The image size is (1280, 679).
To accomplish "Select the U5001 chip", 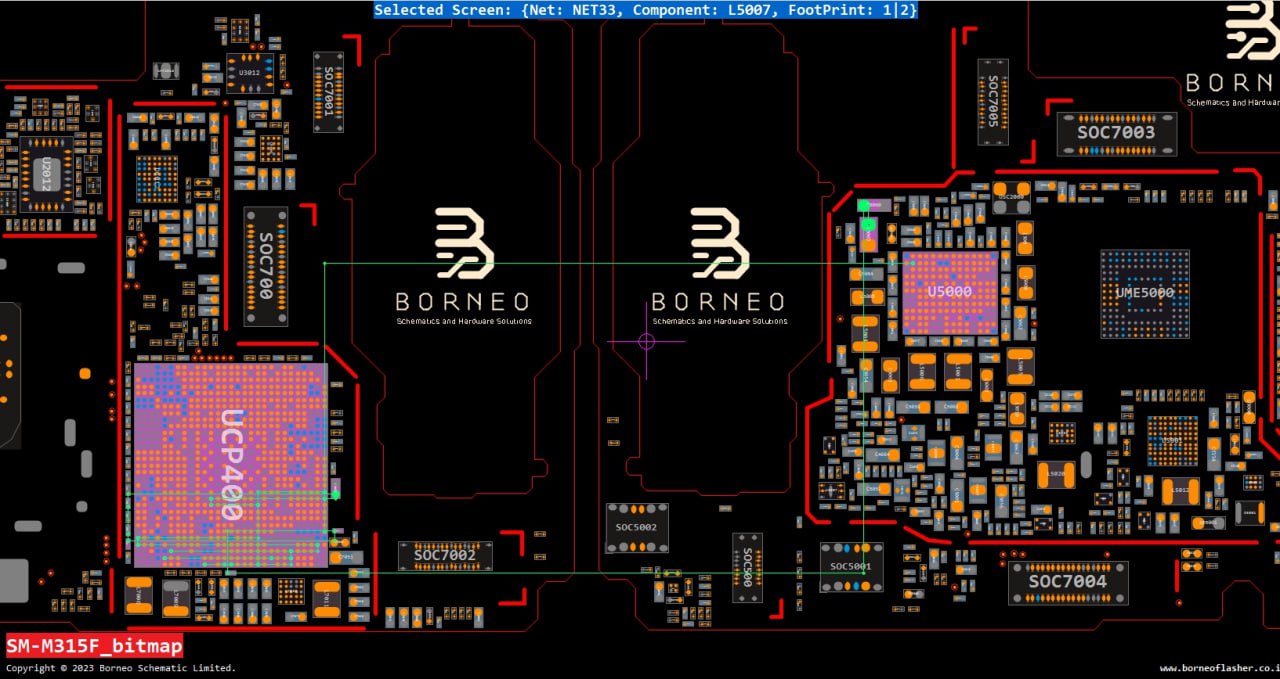I will 1171,440.
